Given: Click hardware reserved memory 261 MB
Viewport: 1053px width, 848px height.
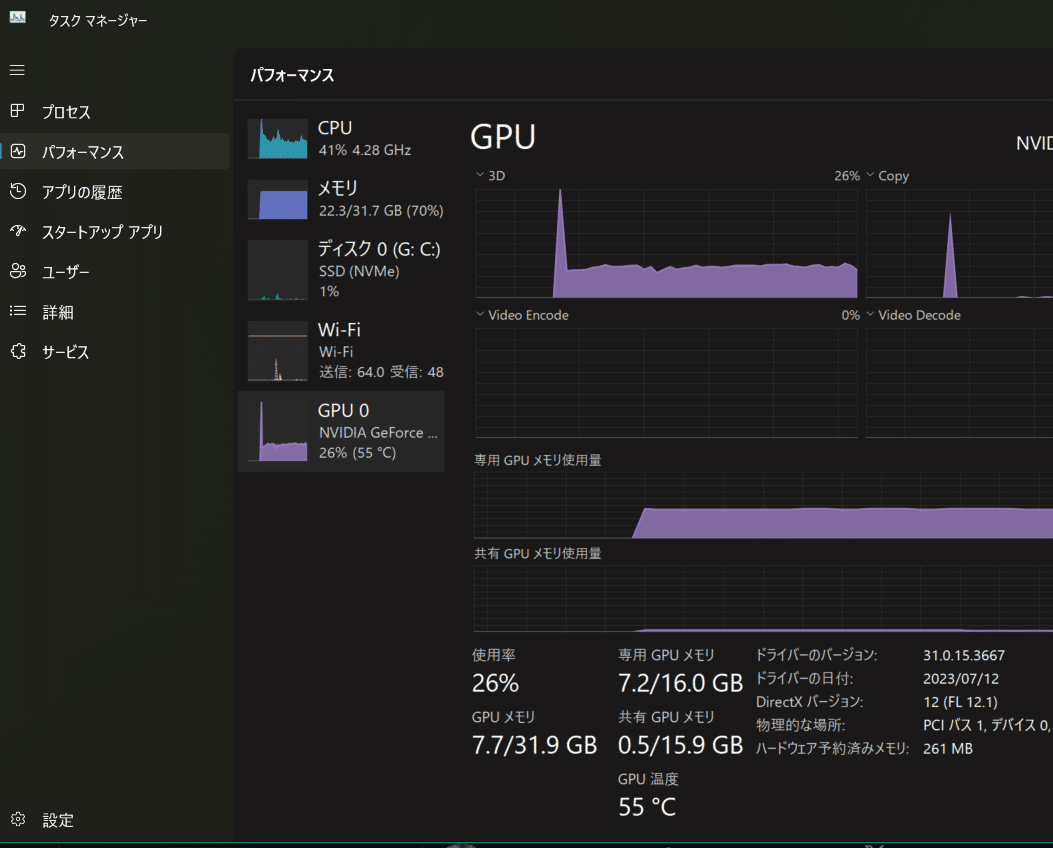Looking at the screenshot, I should point(948,749).
